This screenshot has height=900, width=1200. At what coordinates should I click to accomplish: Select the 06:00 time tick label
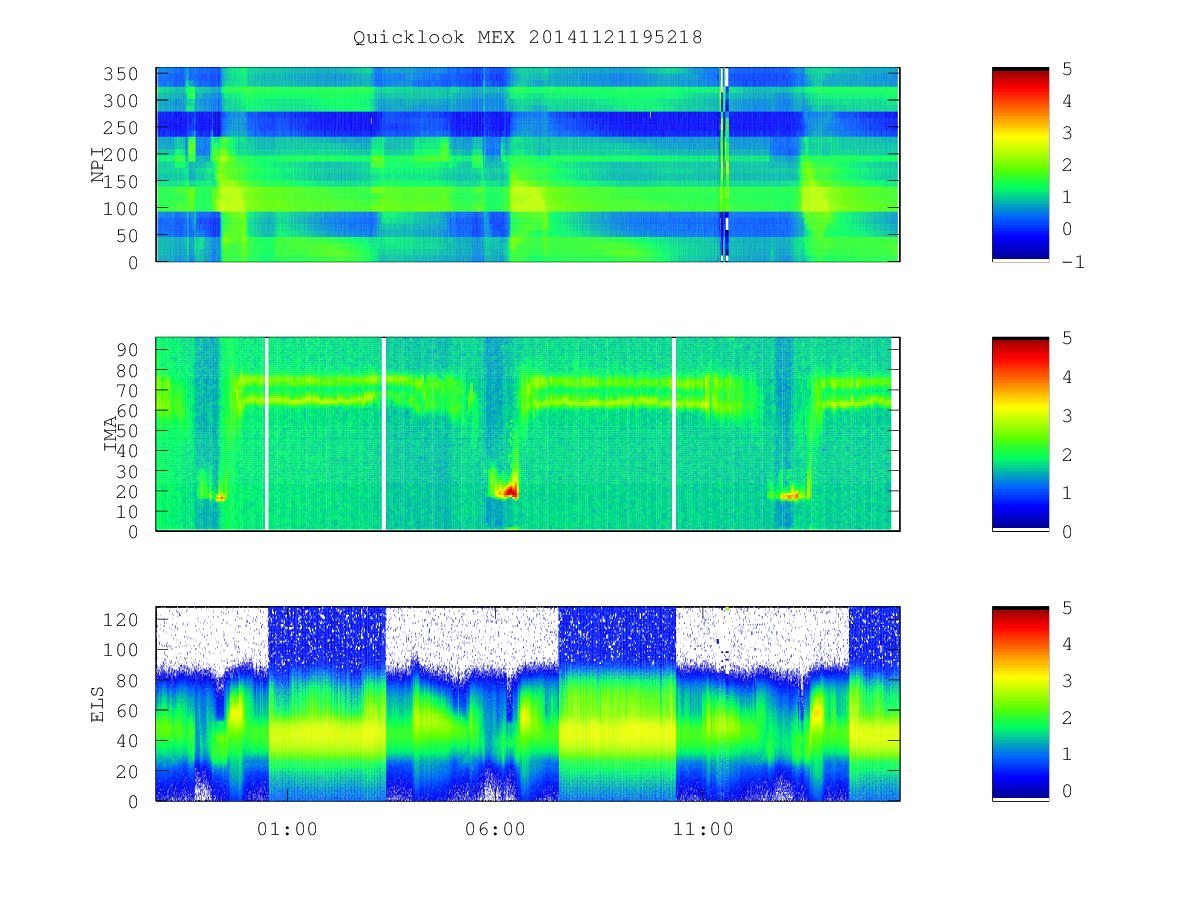(495, 829)
